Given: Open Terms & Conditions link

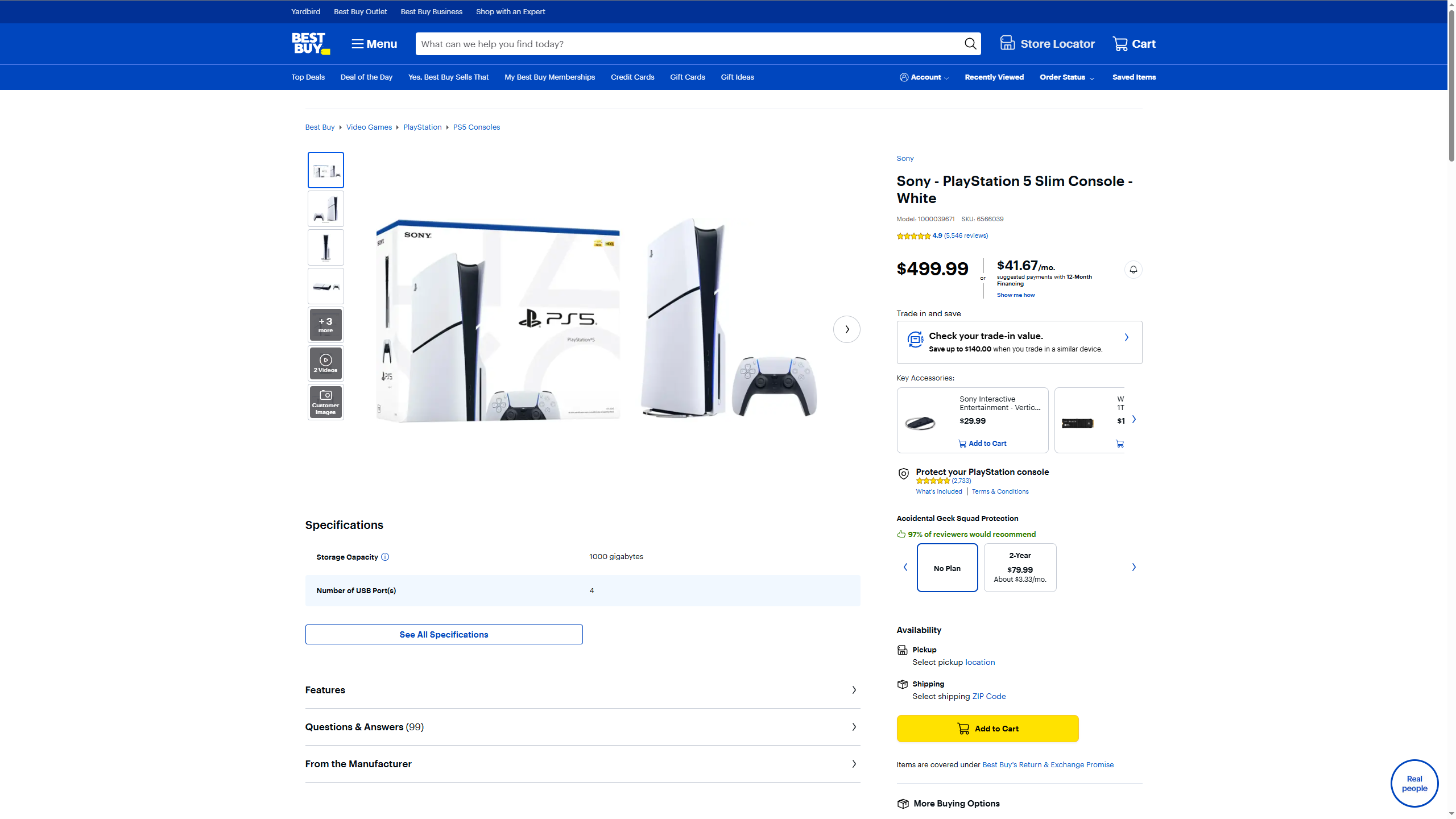Looking at the screenshot, I should tap(1000, 492).
